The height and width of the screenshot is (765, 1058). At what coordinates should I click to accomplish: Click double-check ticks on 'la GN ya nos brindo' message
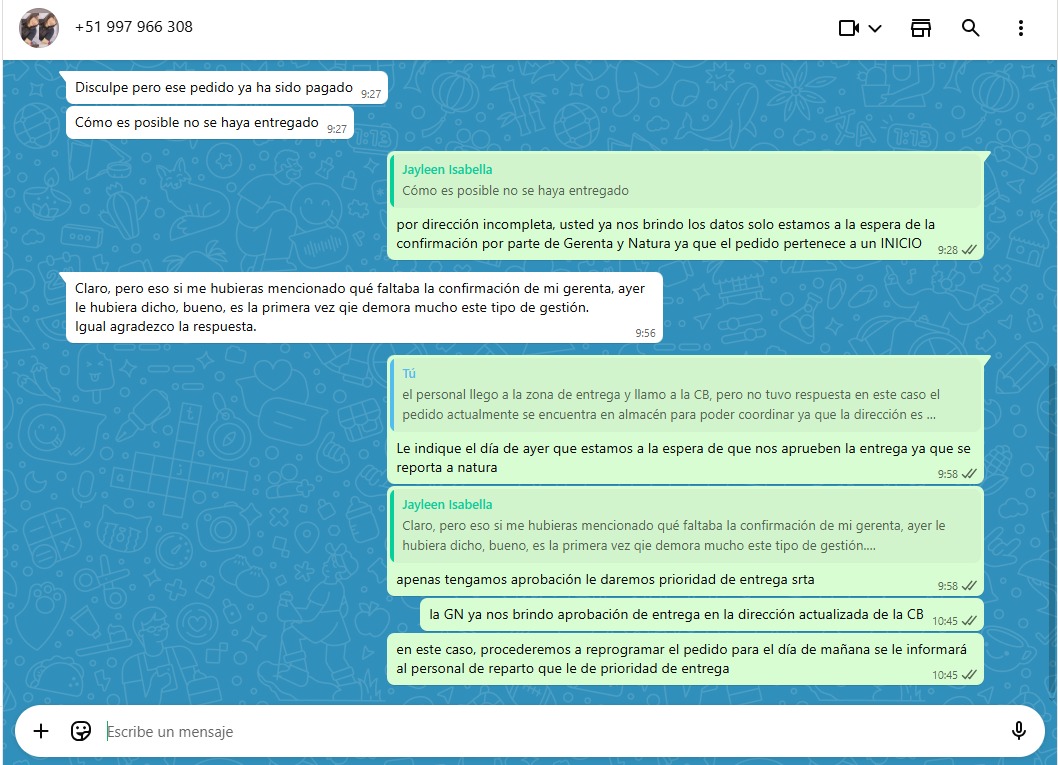click(x=969, y=621)
